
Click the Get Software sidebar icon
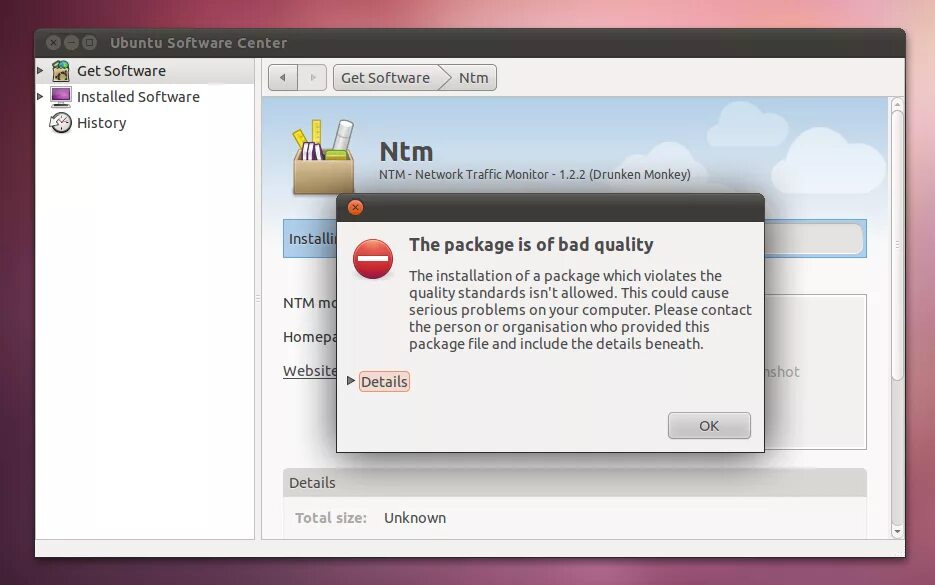[60, 71]
